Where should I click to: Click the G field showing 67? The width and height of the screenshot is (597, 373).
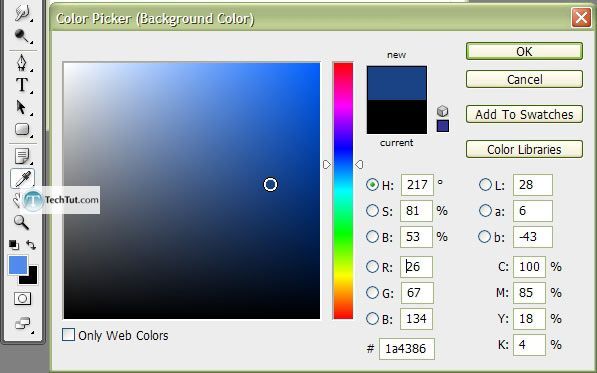(x=416, y=292)
